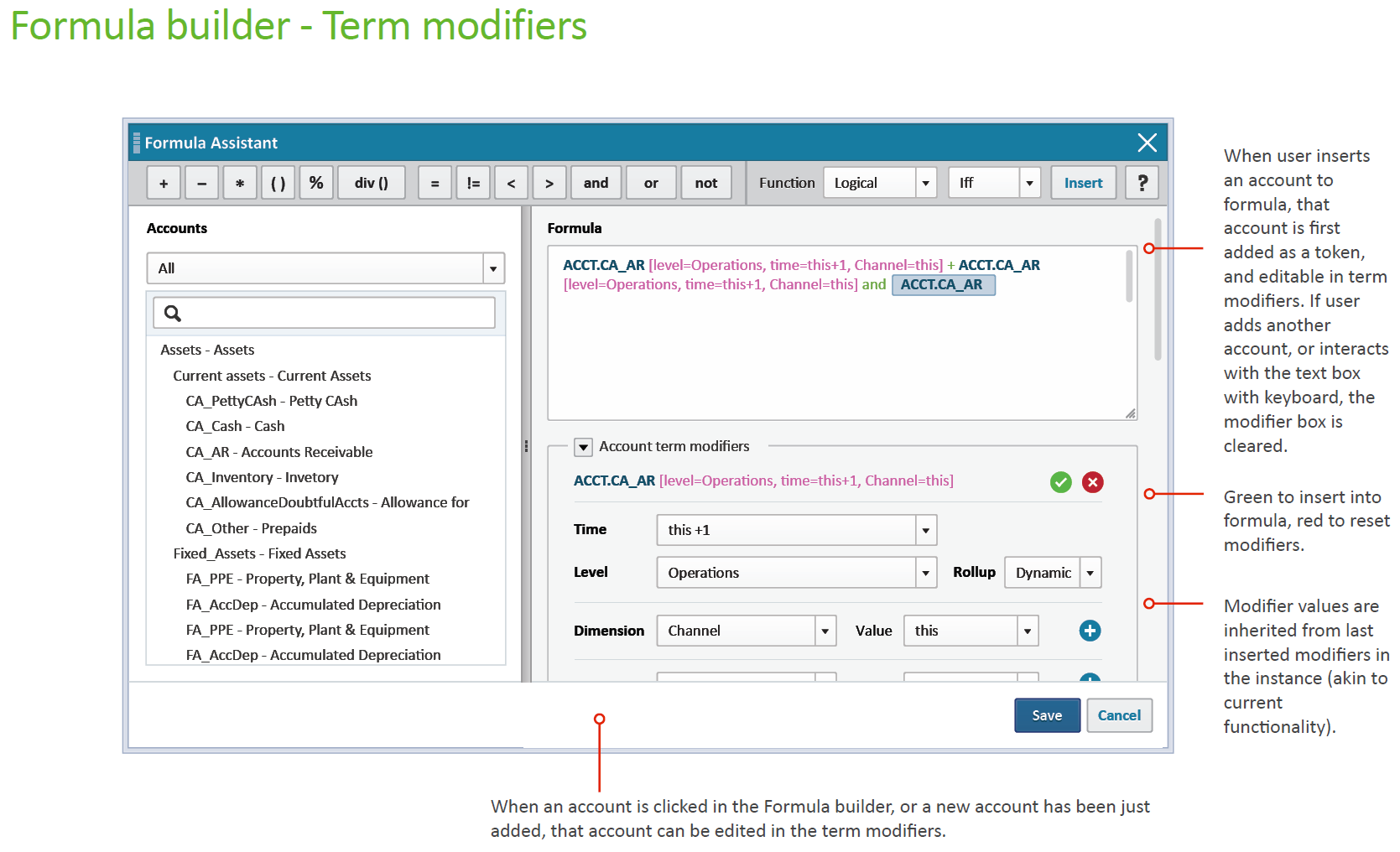
Task: Select the percent (%) operator icon
Action: coord(316,183)
